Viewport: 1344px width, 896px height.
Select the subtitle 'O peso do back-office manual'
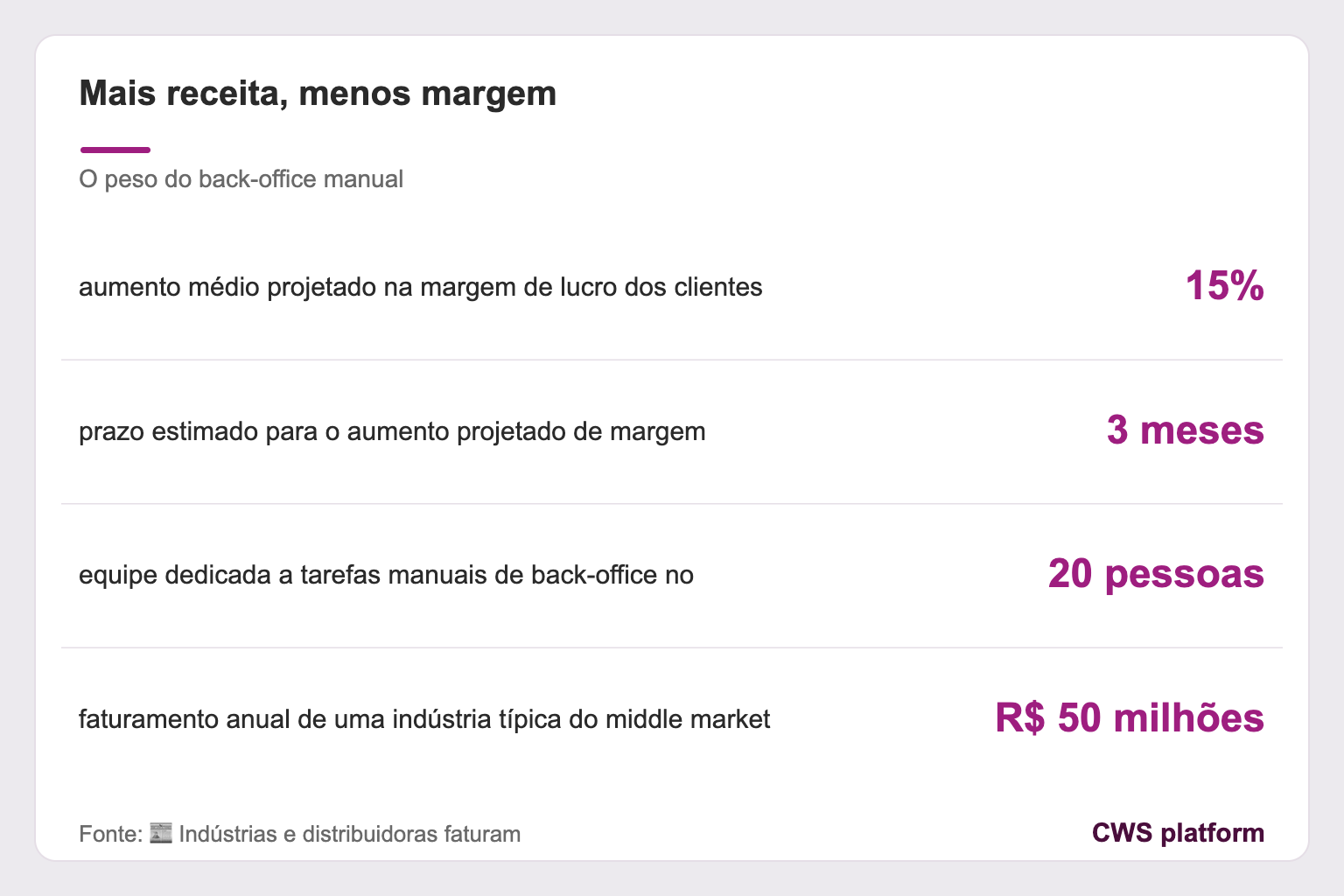(x=241, y=179)
